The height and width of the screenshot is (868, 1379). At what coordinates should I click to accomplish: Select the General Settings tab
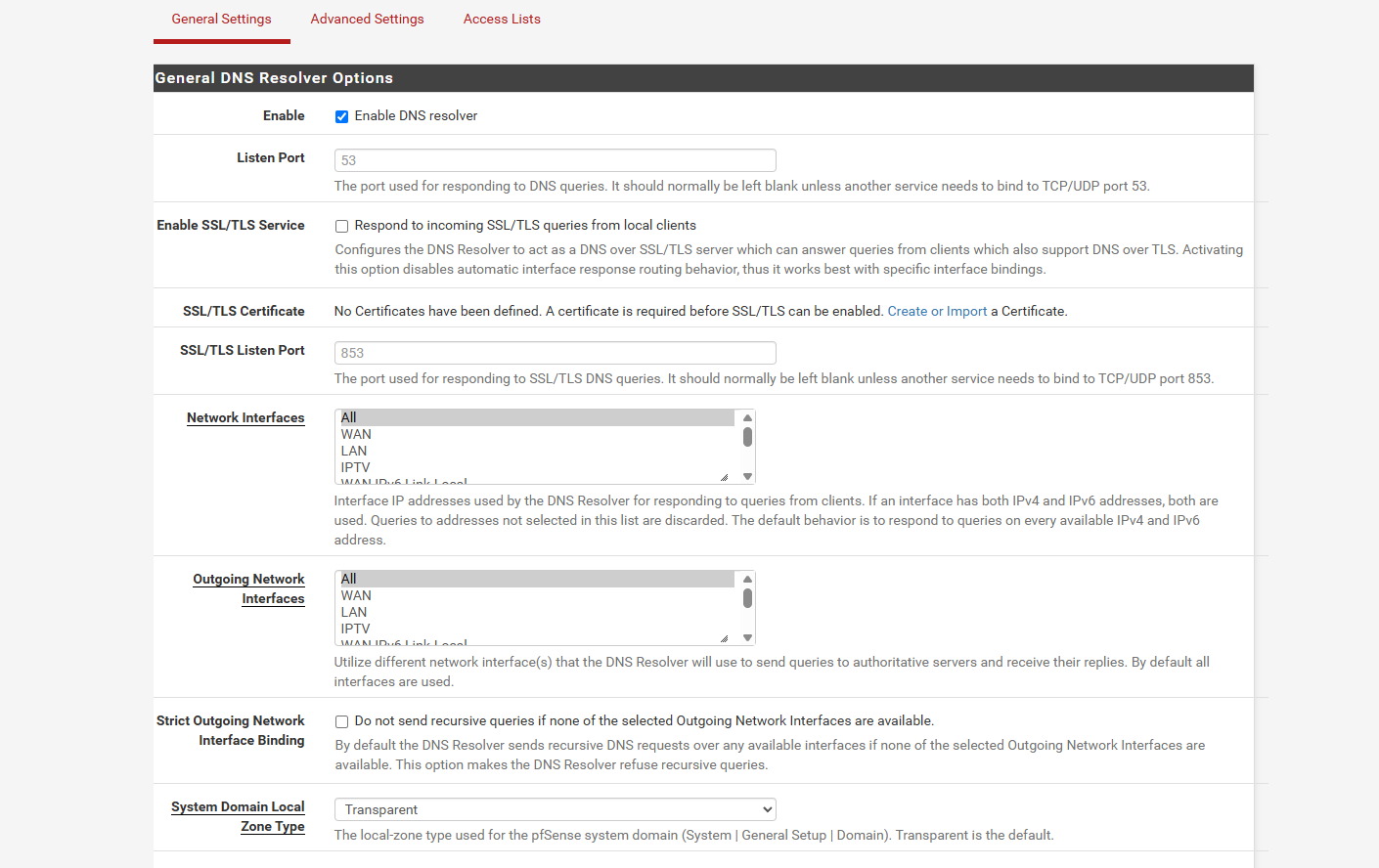pyautogui.click(x=221, y=20)
